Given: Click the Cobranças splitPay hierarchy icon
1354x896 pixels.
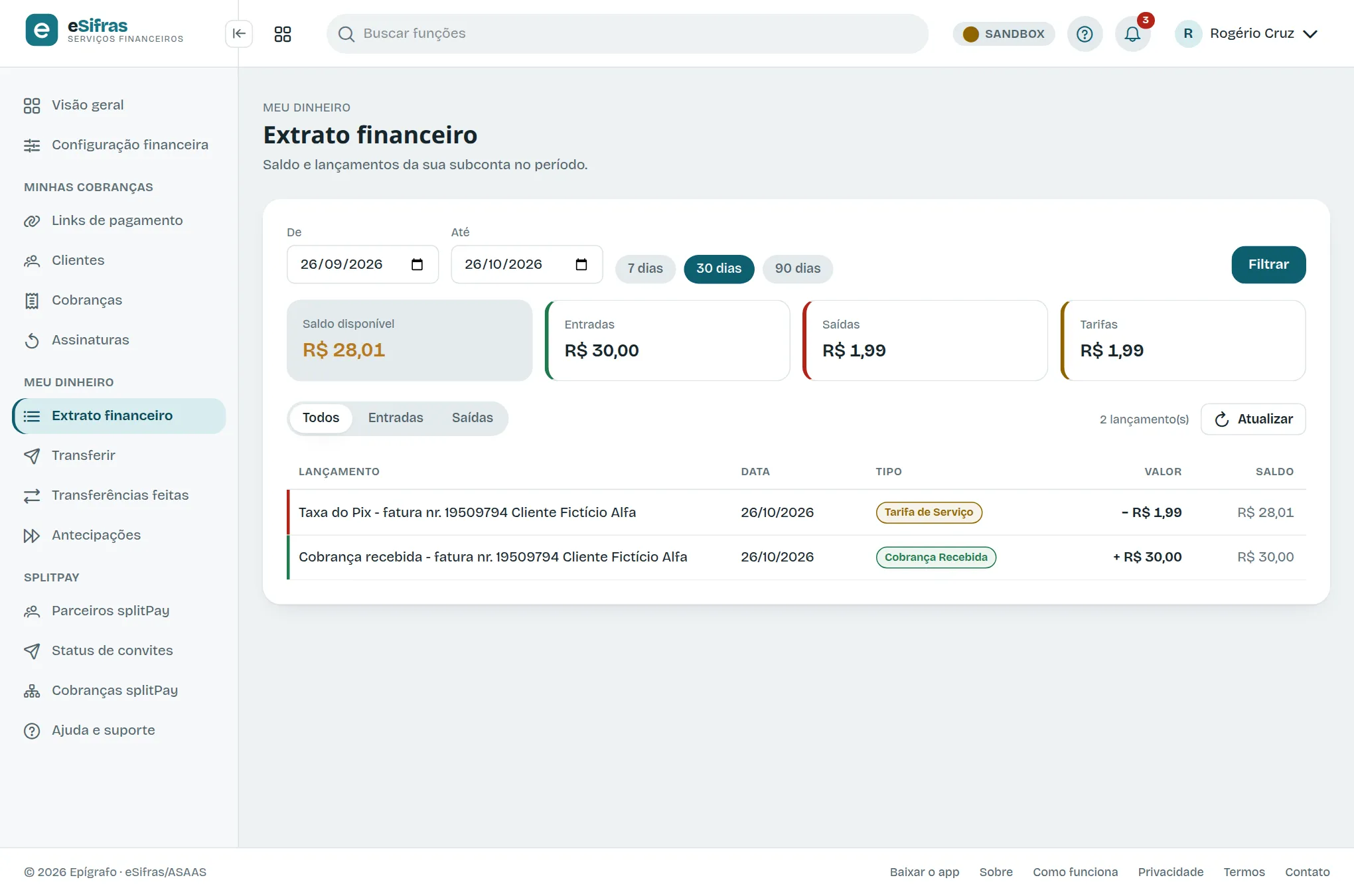Looking at the screenshot, I should click(32, 691).
